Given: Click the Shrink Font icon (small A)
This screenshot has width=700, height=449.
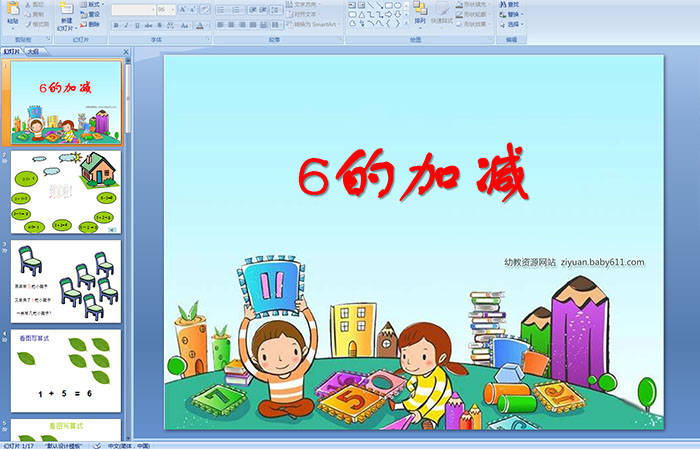Looking at the screenshot, I should (x=193, y=10).
